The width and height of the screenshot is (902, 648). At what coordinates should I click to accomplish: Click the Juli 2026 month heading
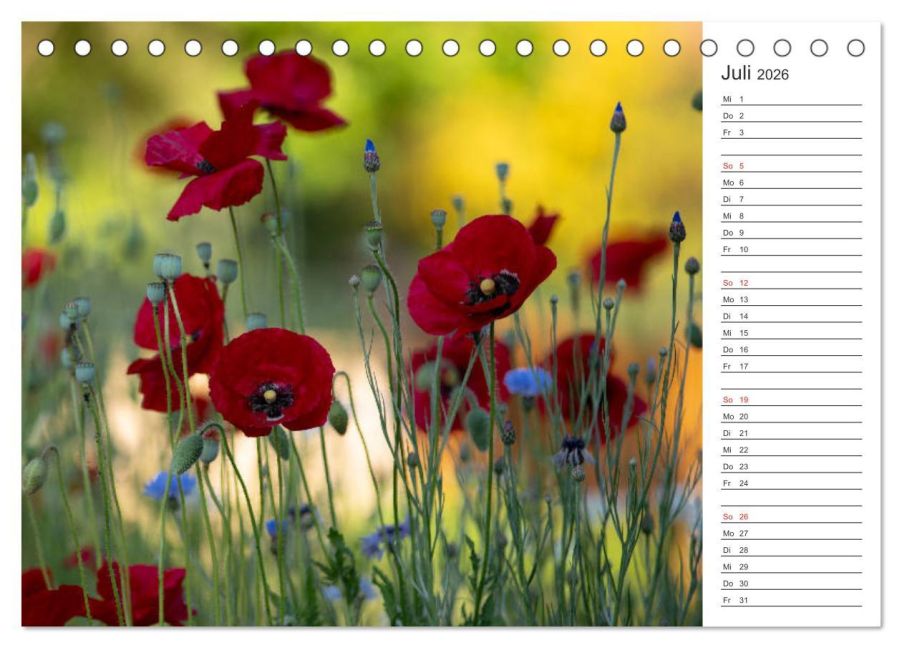754,74
